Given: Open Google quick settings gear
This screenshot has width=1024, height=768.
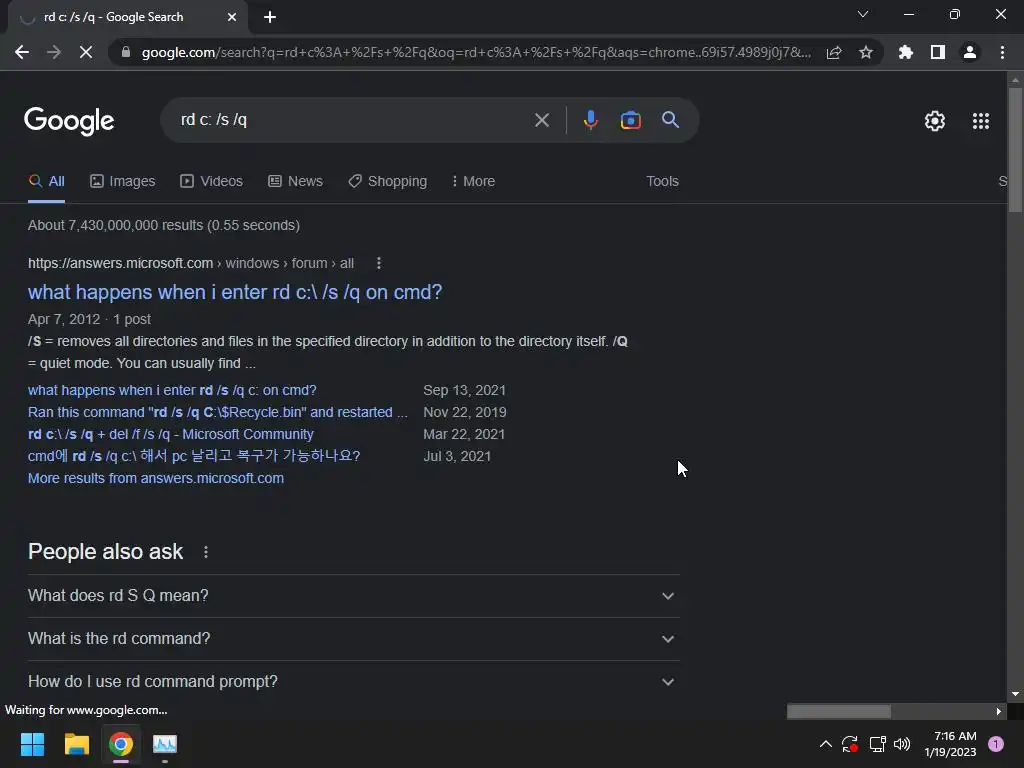Looking at the screenshot, I should 935,121.
